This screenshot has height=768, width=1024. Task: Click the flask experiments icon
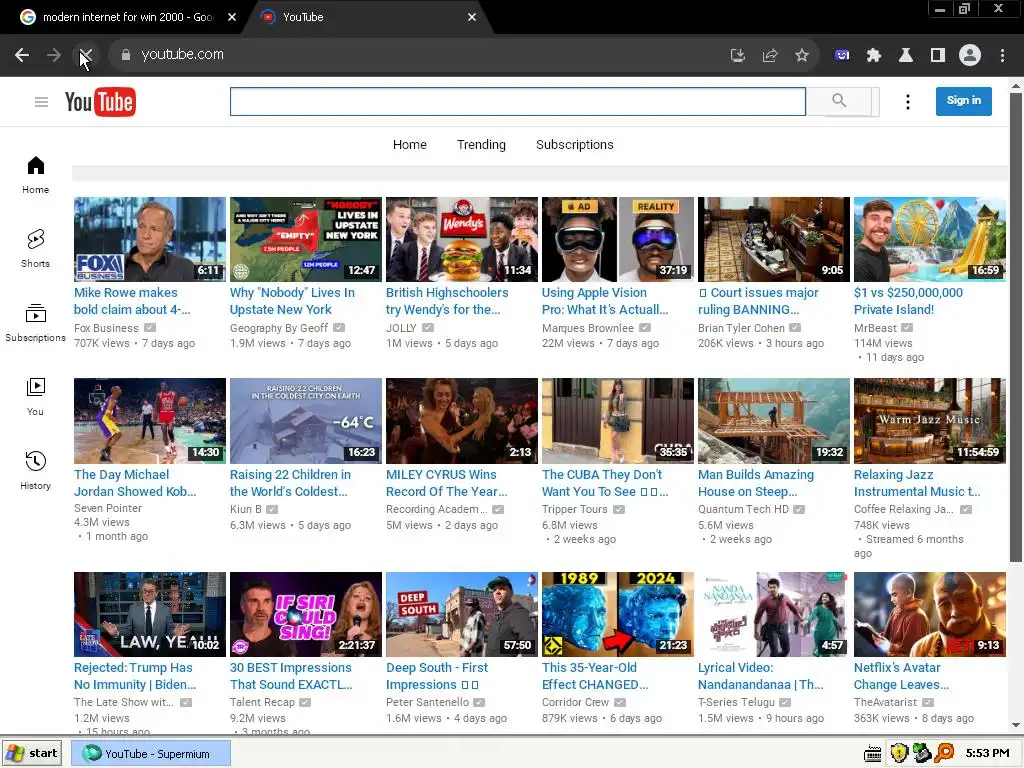[x=906, y=56]
